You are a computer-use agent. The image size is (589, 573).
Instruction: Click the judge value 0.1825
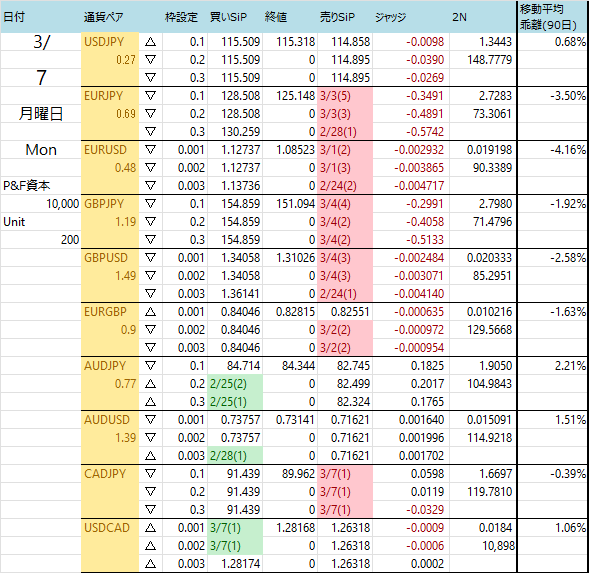427,366
